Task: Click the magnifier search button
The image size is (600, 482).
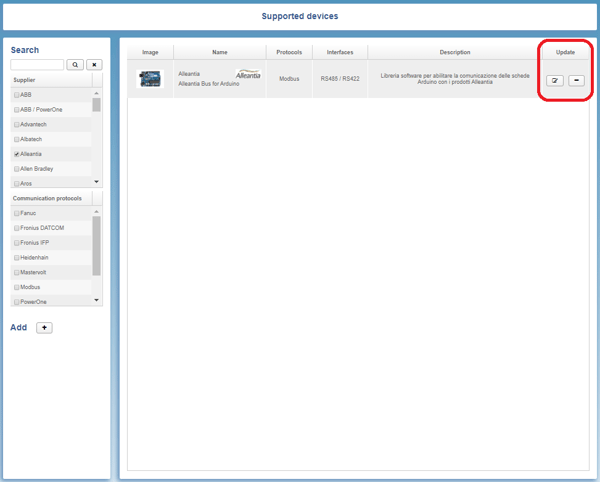Action: click(x=75, y=65)
